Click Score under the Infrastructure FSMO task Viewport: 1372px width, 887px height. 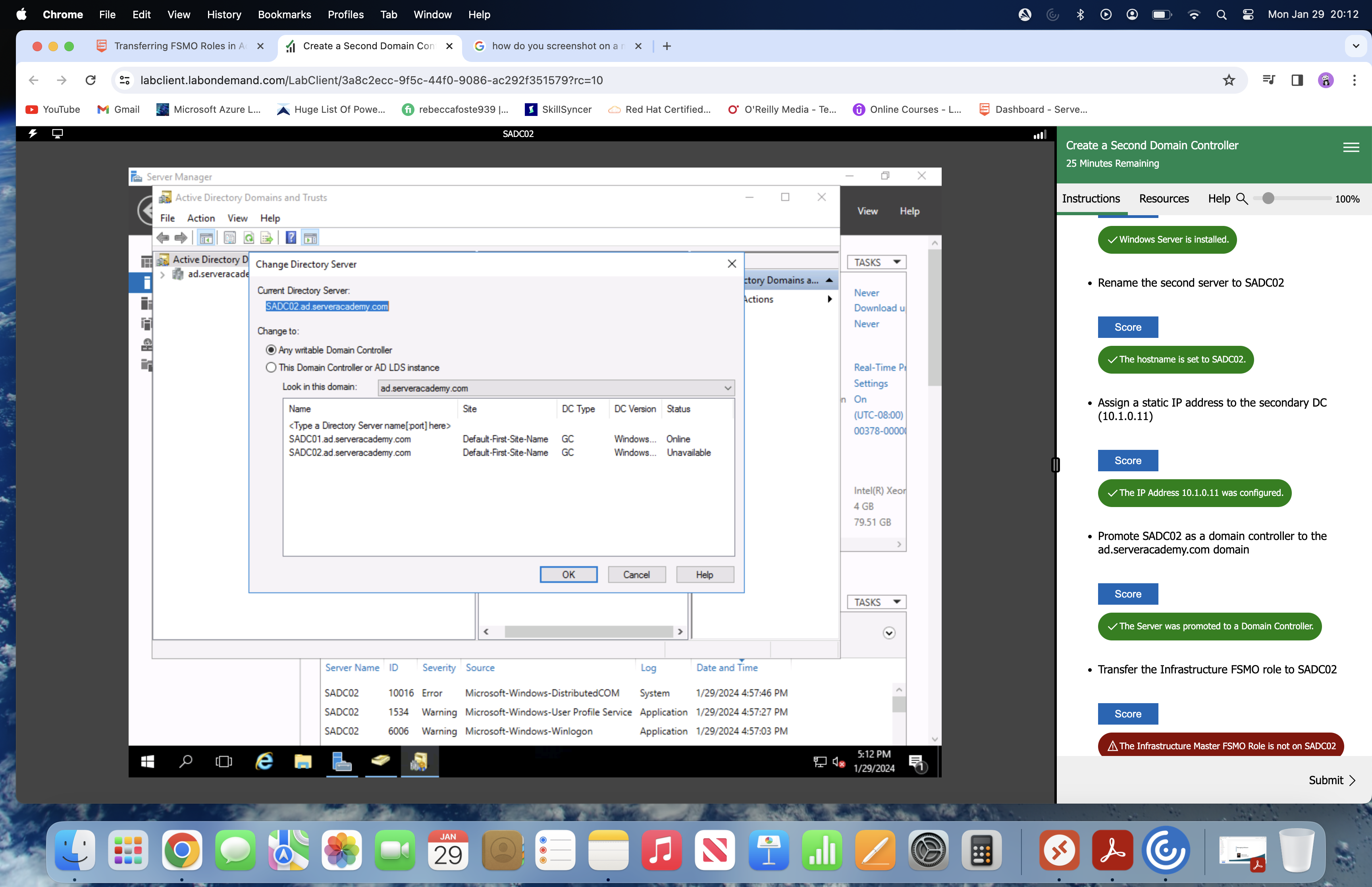[1127, 713]
